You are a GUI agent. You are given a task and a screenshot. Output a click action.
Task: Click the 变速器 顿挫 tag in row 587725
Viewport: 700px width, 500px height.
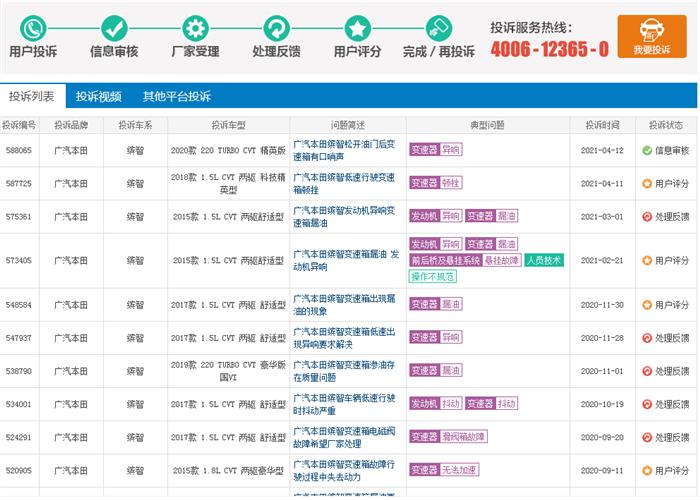coord(436,182)
